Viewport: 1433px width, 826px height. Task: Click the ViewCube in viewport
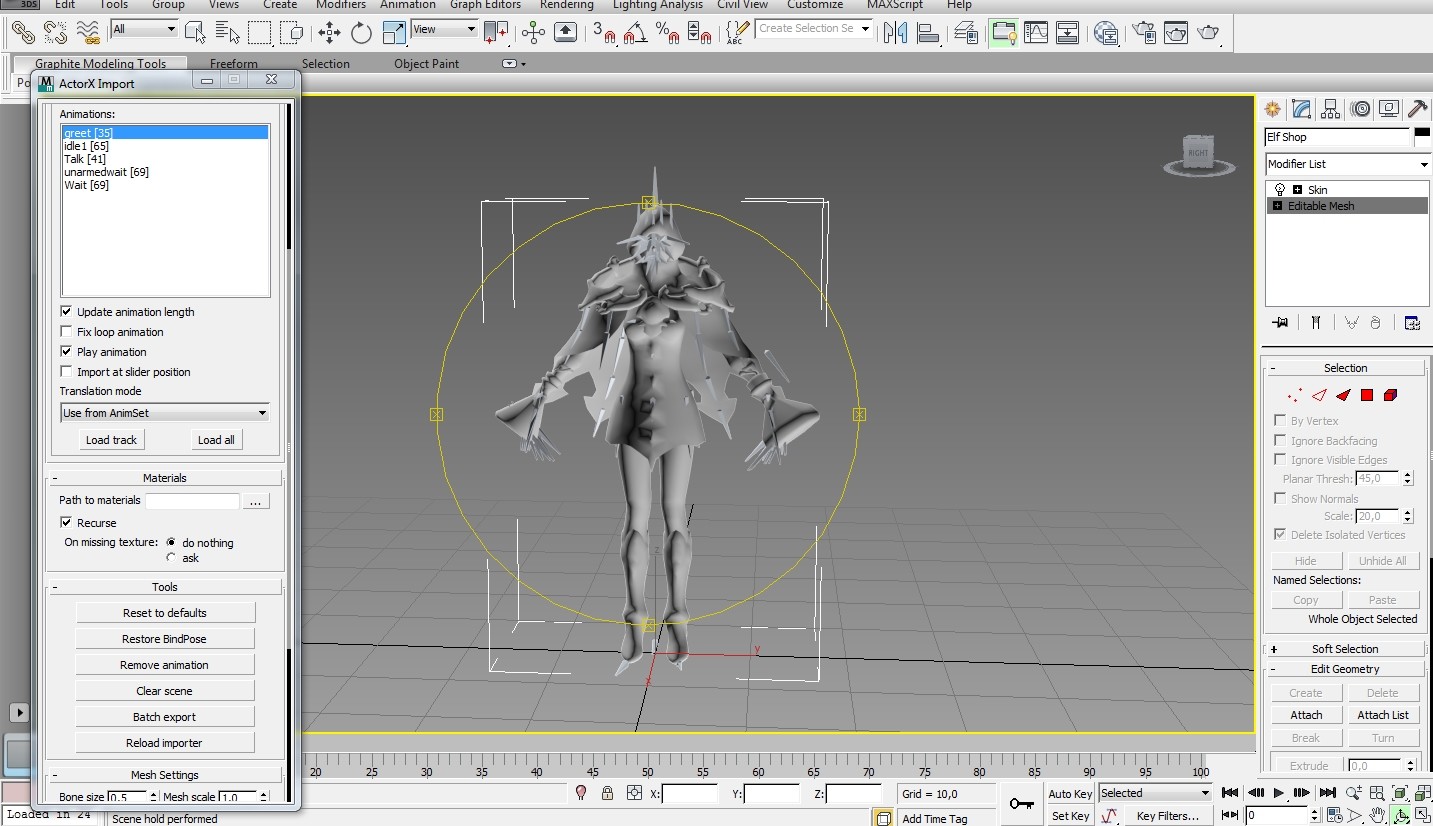[1198, 155]
